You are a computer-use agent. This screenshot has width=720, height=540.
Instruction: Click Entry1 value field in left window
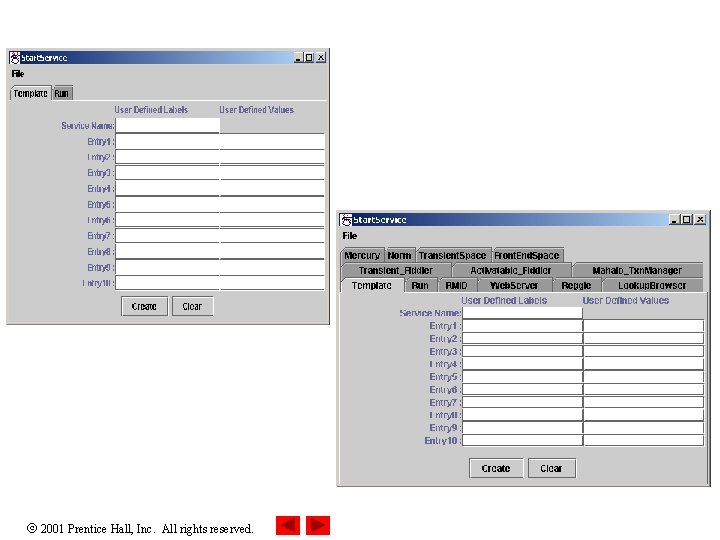click(x=272, y=141)
